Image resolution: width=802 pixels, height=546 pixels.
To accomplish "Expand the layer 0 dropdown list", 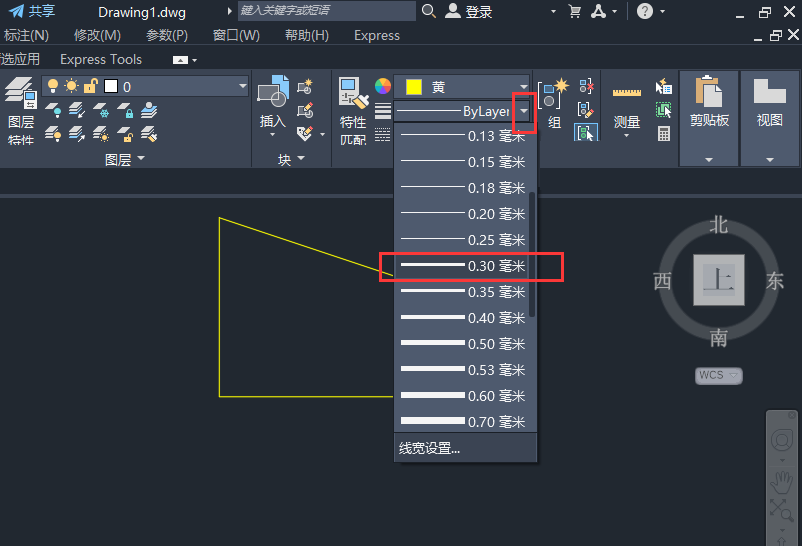I will pos(242,86).
